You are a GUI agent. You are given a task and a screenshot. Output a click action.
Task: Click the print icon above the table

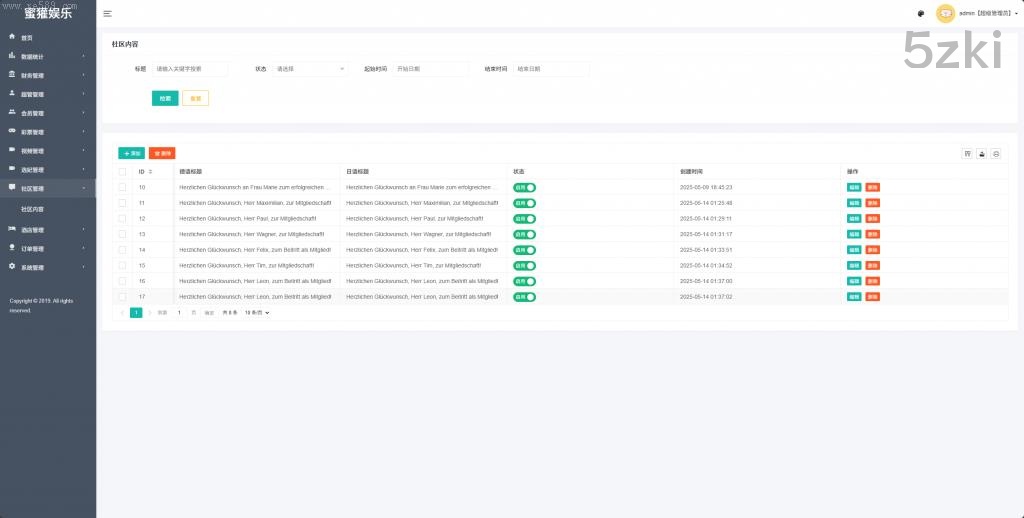tap(996, 153)
